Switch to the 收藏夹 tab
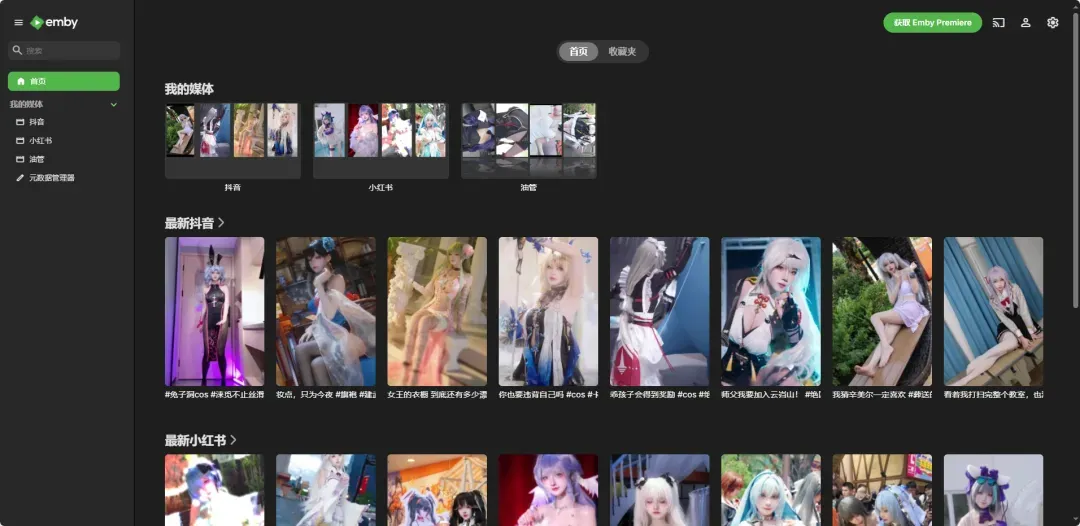This screenshot has height=526, width=1080. tap(622, 52)
